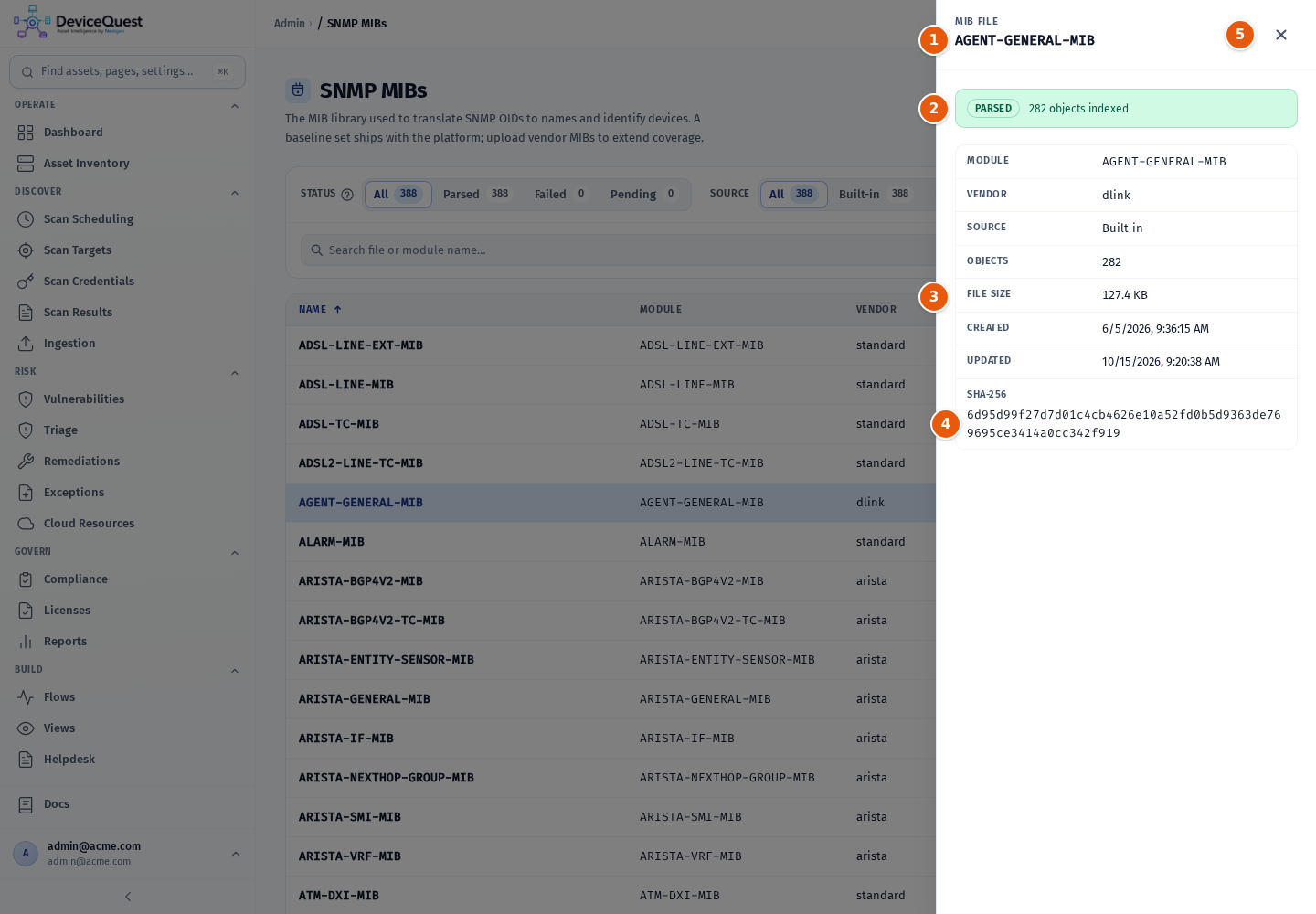
Task: Open the Vulnerabilities shield icon
Action: pyautogui.click(x=26, y=399)
